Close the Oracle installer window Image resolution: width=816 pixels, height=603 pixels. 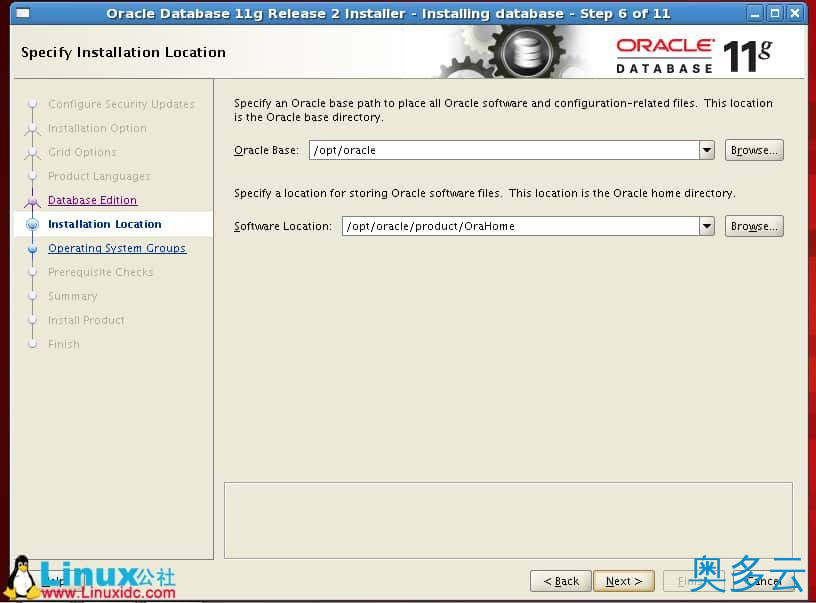click(795, 14)
